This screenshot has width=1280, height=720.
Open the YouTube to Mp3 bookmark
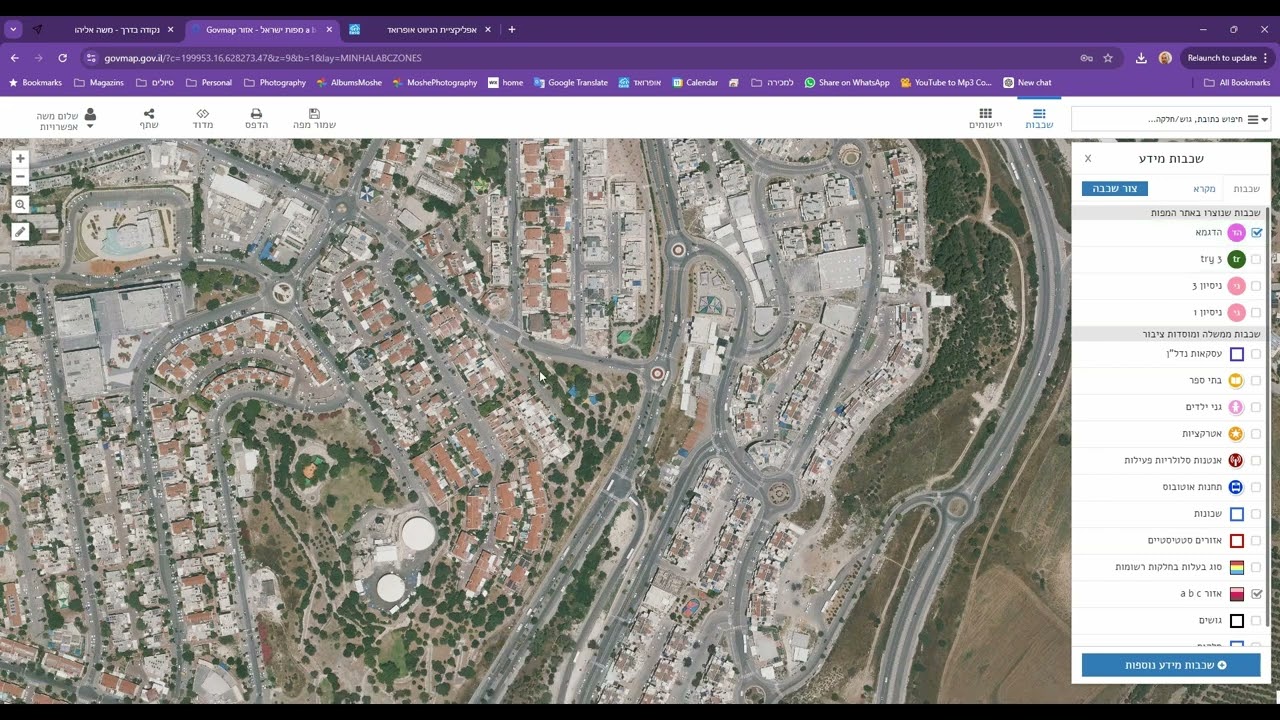(946, 83)
